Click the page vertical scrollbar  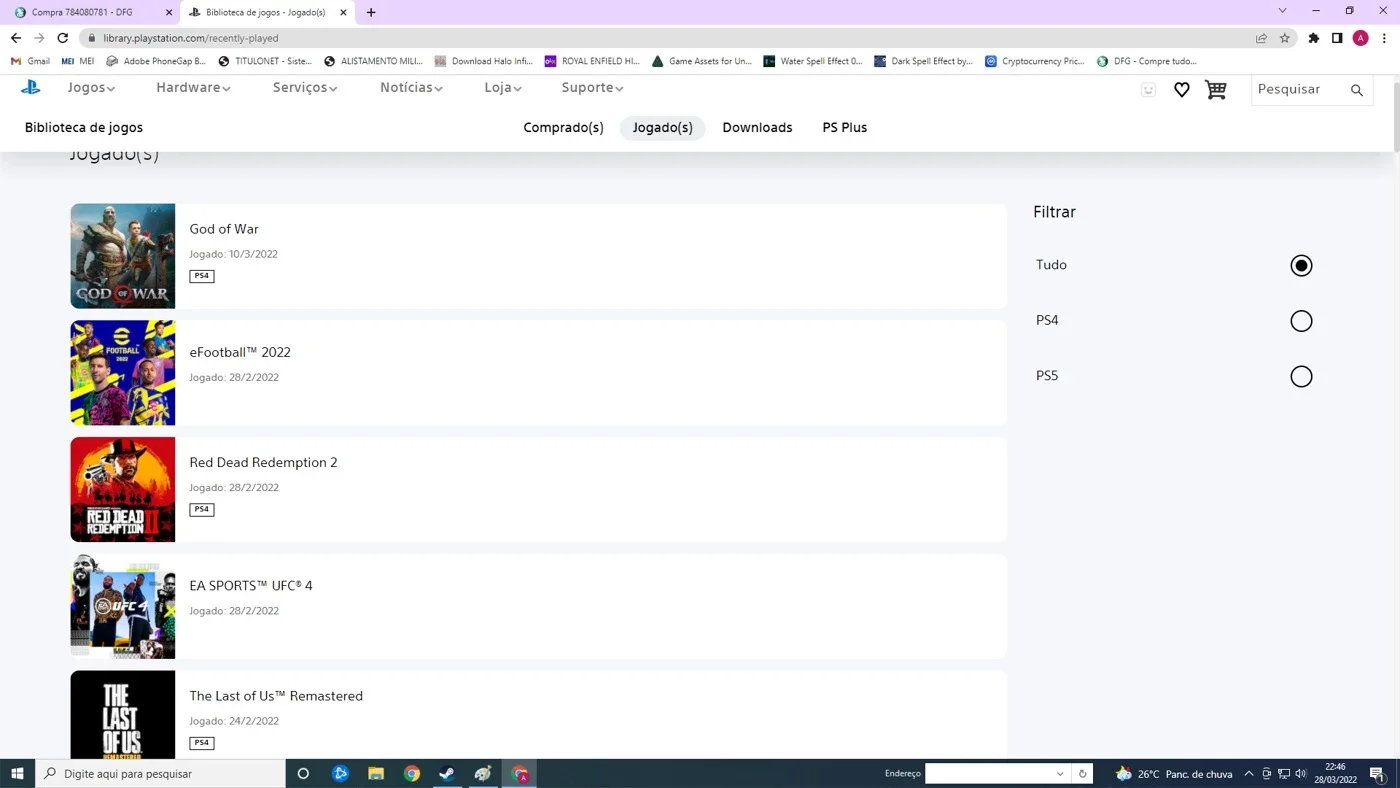click(1395, 117)
